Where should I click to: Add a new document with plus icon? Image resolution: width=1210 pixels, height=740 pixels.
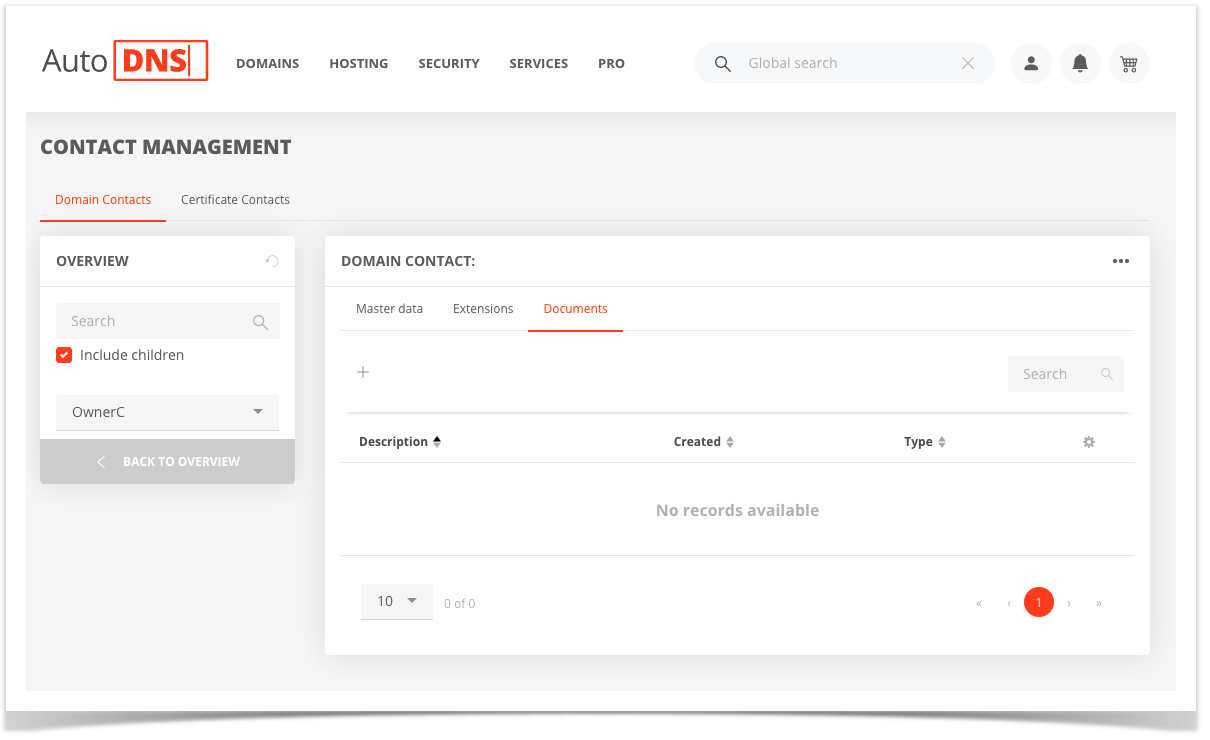(x=363, y=372)
